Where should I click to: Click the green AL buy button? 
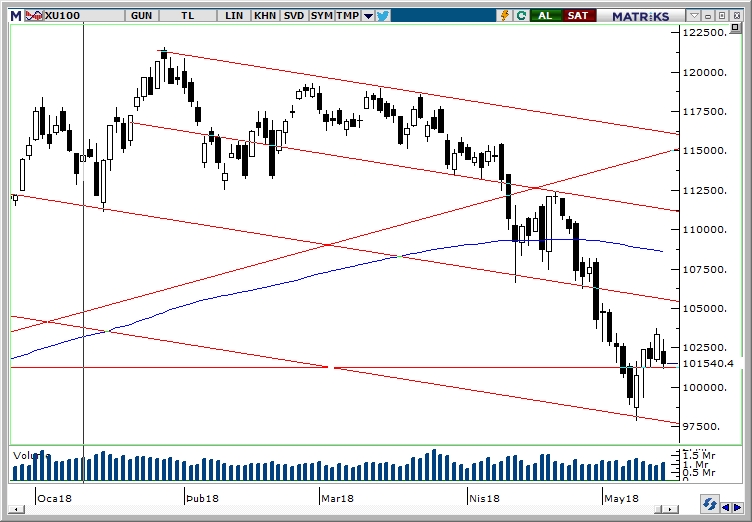click(x=545, y=15)
